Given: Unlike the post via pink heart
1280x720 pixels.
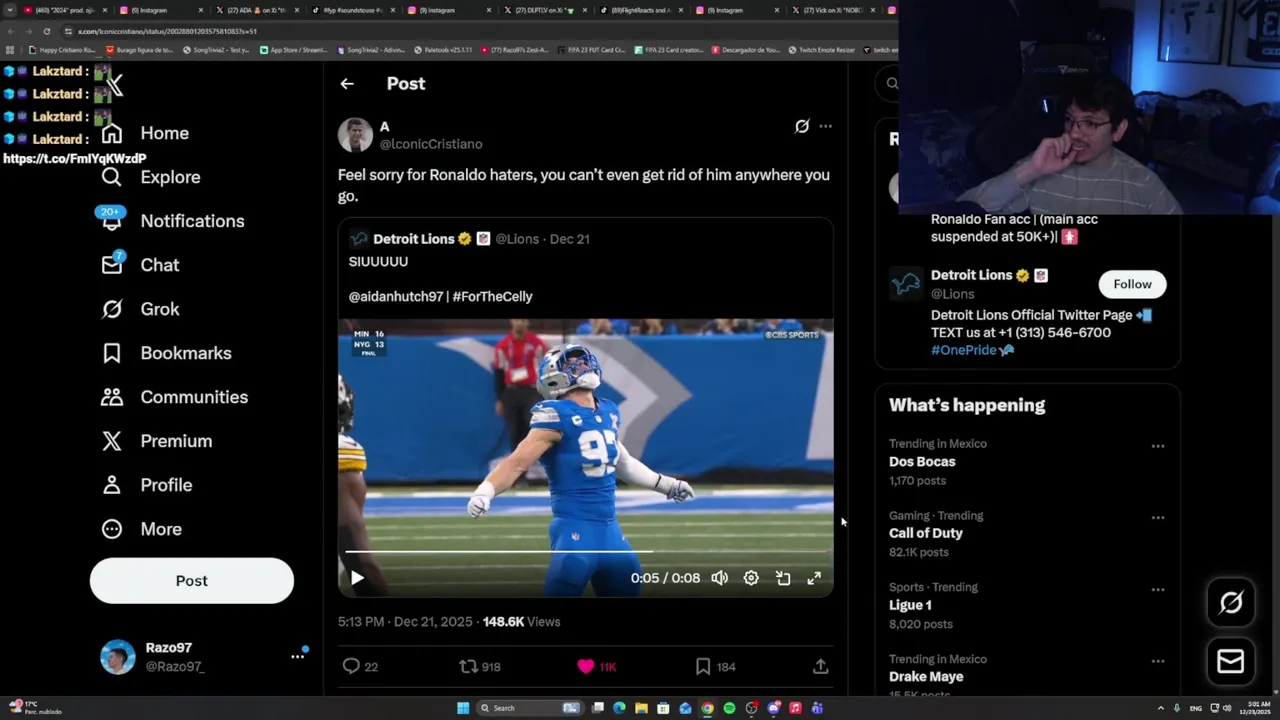Looking at the screenshot, I should (586, 666).
